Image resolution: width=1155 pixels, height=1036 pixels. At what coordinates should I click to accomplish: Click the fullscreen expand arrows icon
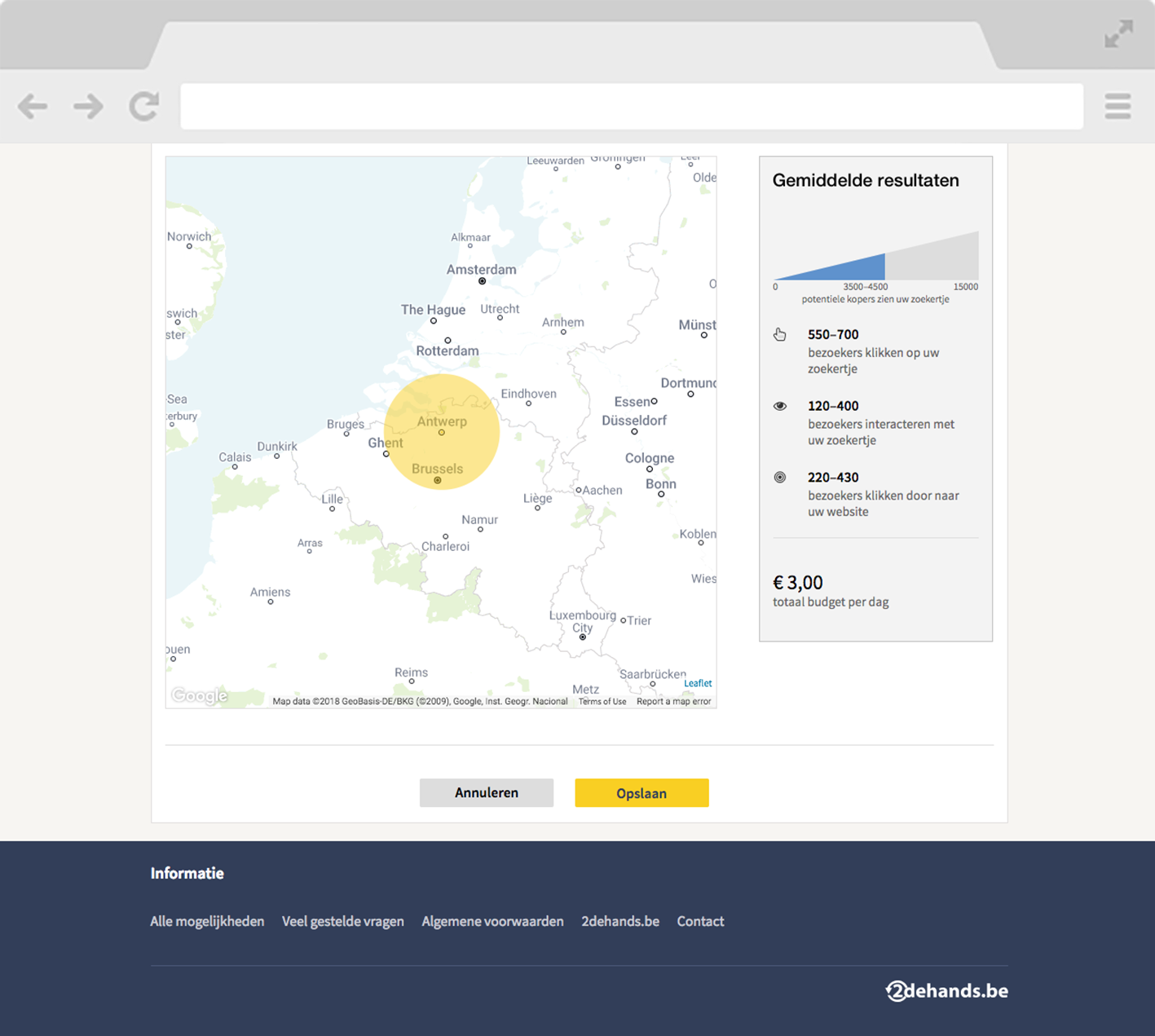[1118, 34]
